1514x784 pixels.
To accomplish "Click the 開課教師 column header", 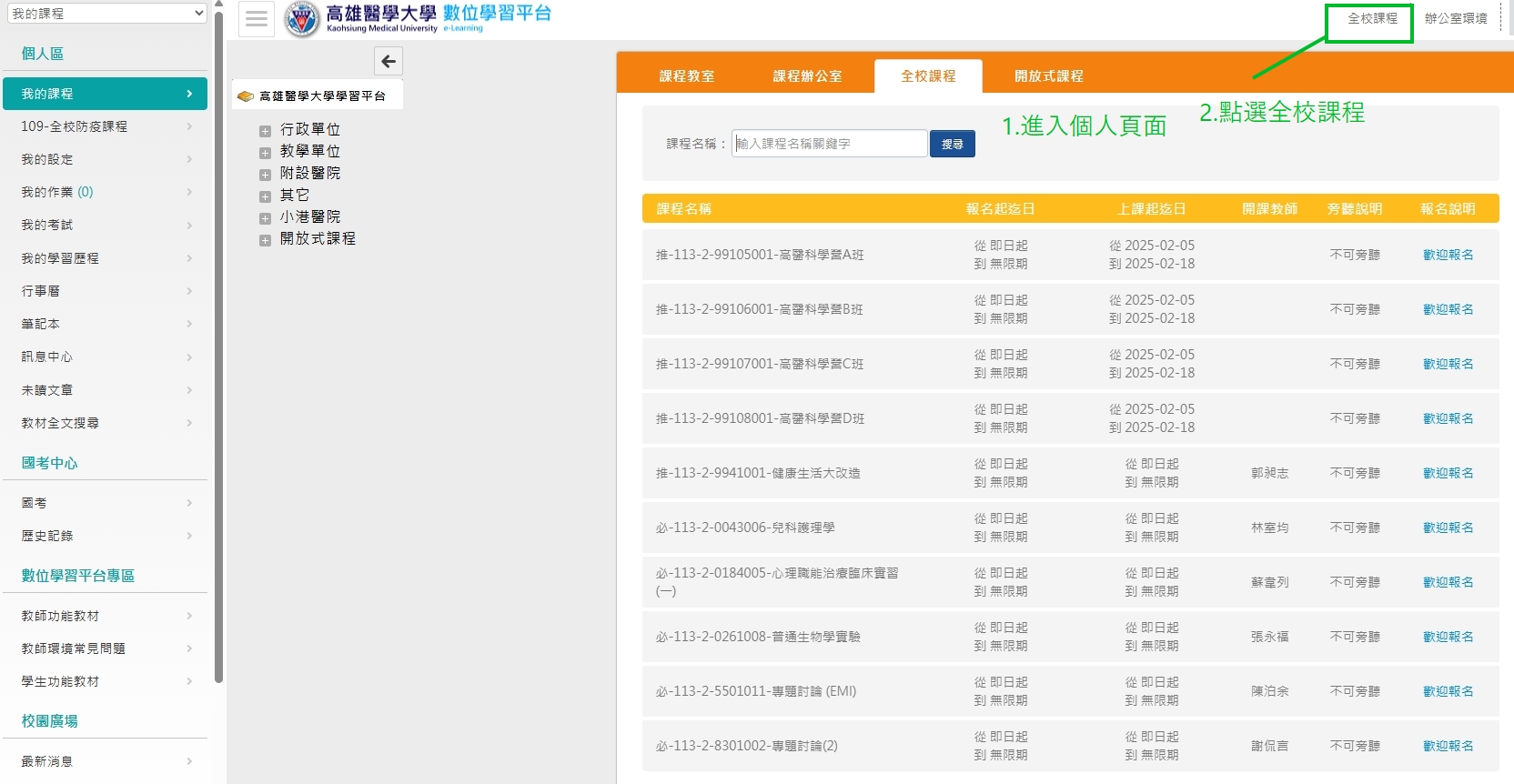I will click(x=1269, y=209).
